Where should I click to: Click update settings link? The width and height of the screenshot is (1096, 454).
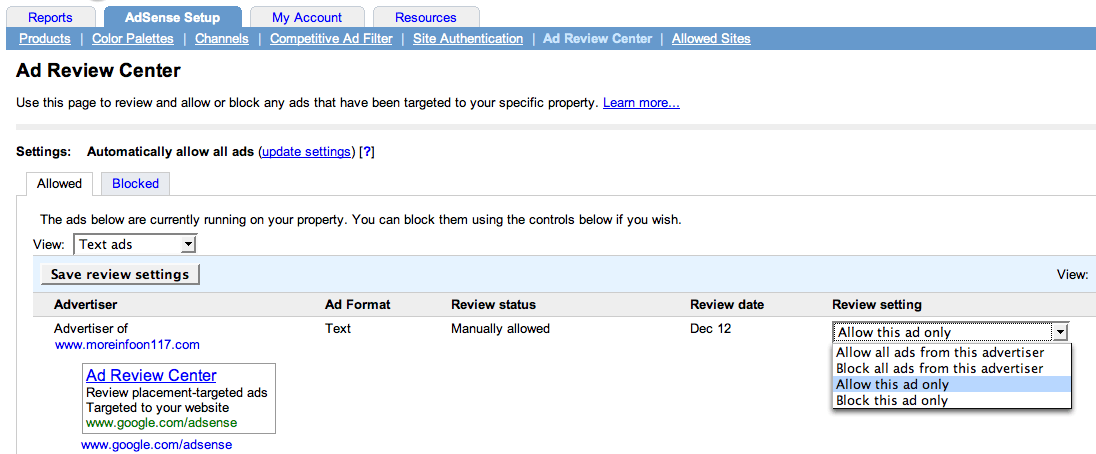point(306,152)
